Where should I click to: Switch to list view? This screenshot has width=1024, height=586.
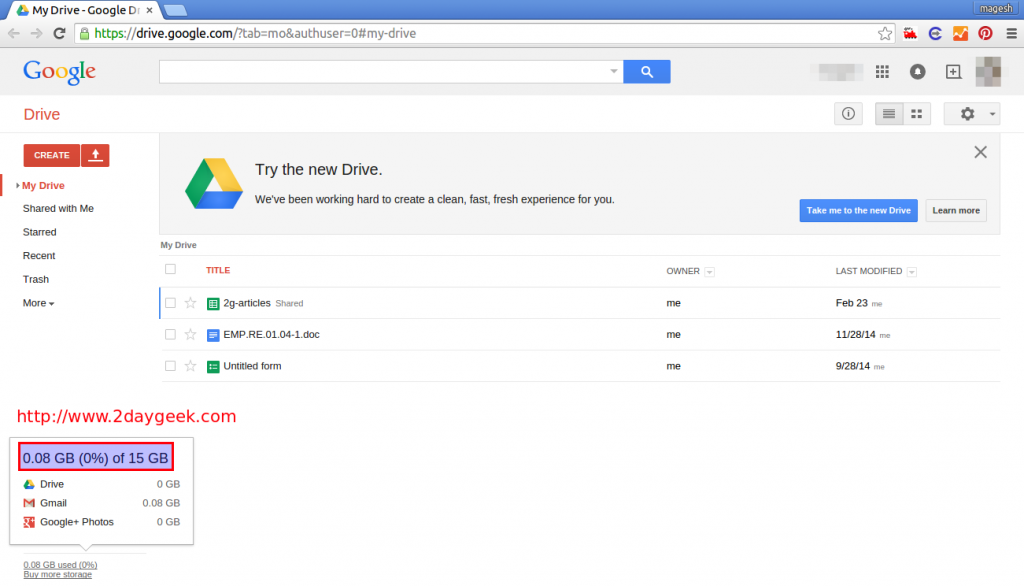pyautogui.click(x=889, y=114)
